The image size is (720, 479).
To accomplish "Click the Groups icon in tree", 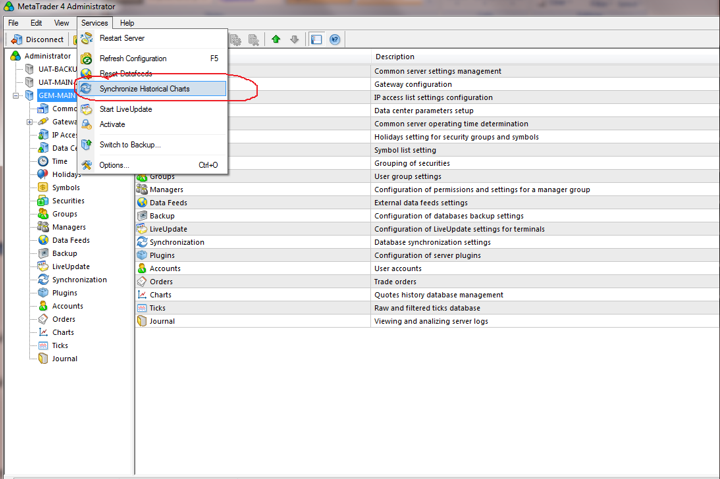I will coord(43,214).
